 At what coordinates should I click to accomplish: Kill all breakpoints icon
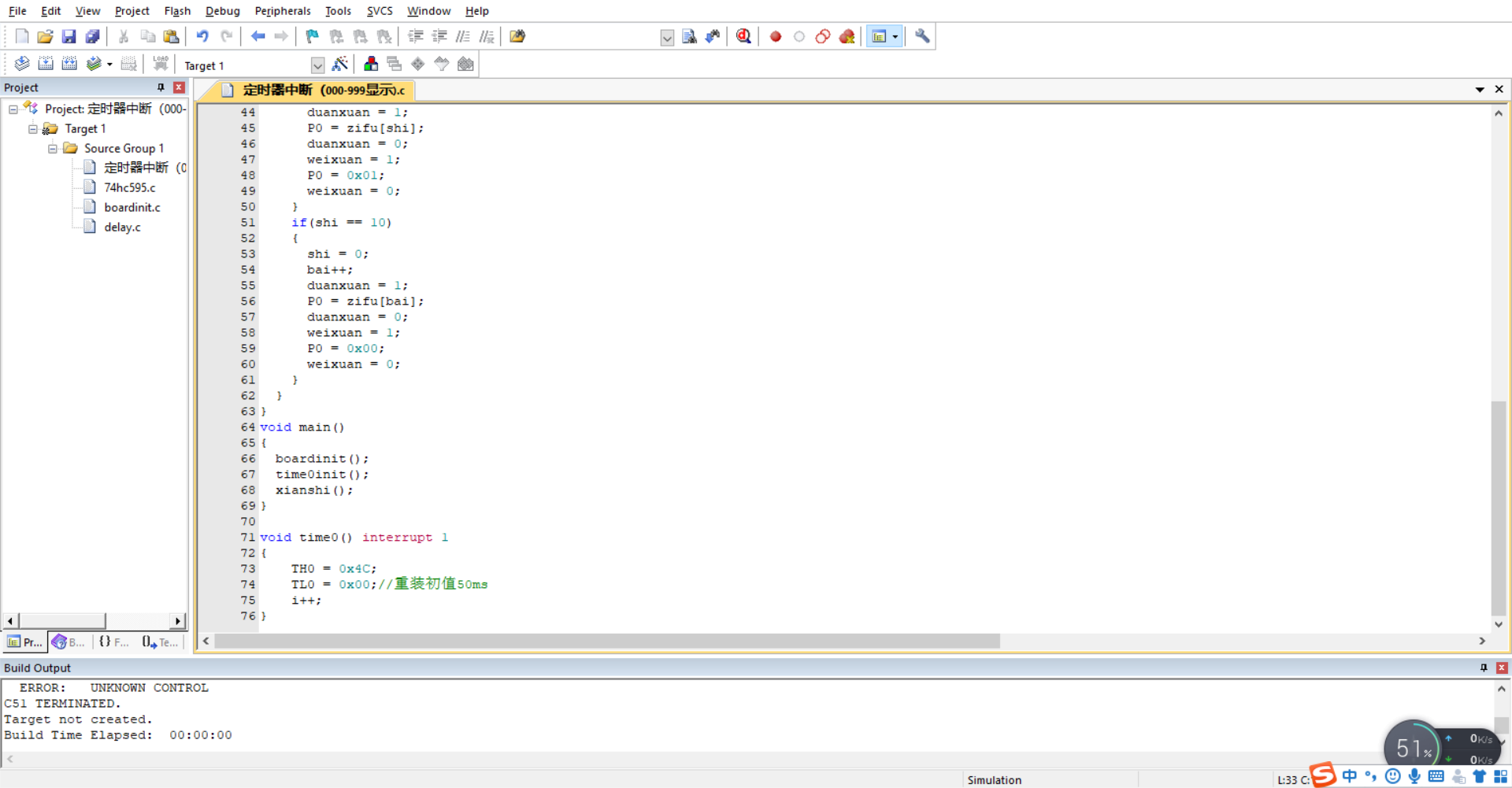point(847,36)
